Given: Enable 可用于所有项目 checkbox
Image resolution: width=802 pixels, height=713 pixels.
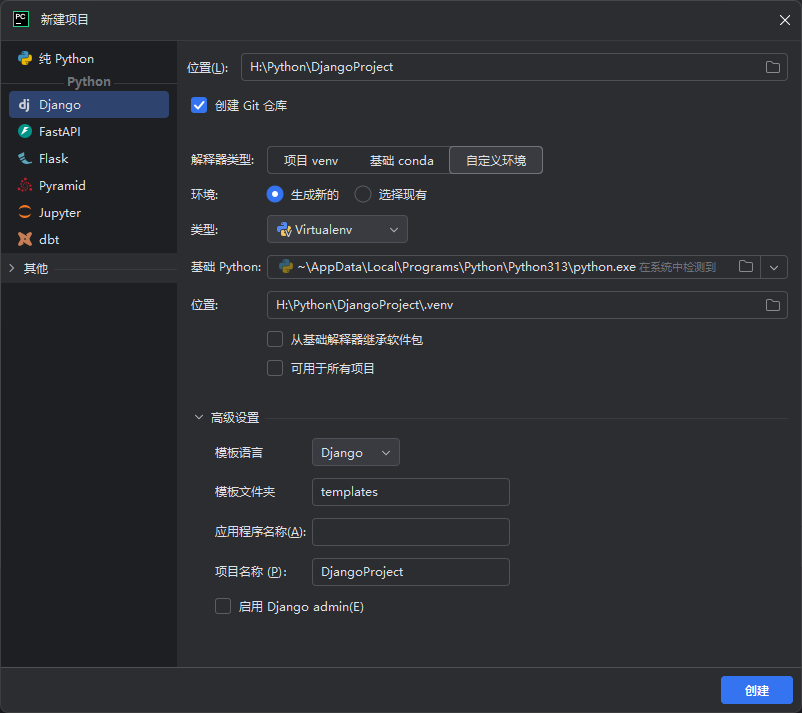Looking at the screenshot, I should pyautogui.click(x=275, y=368).
